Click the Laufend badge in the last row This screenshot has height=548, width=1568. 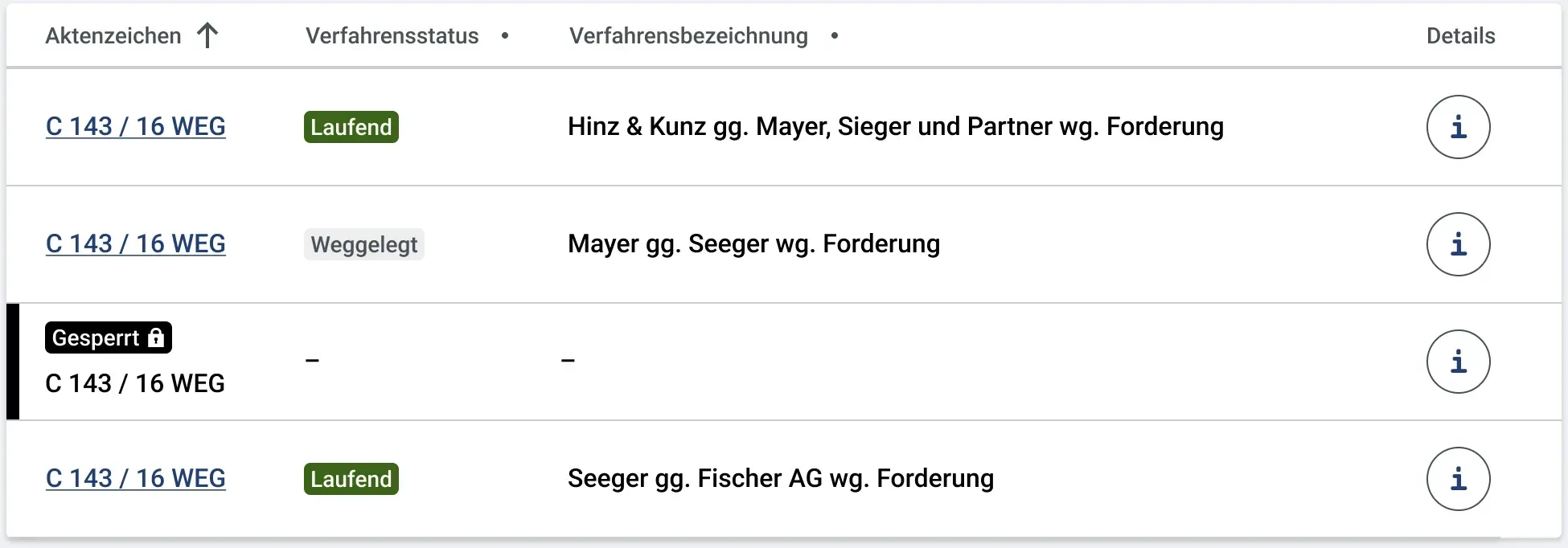(x=351, y=479)
